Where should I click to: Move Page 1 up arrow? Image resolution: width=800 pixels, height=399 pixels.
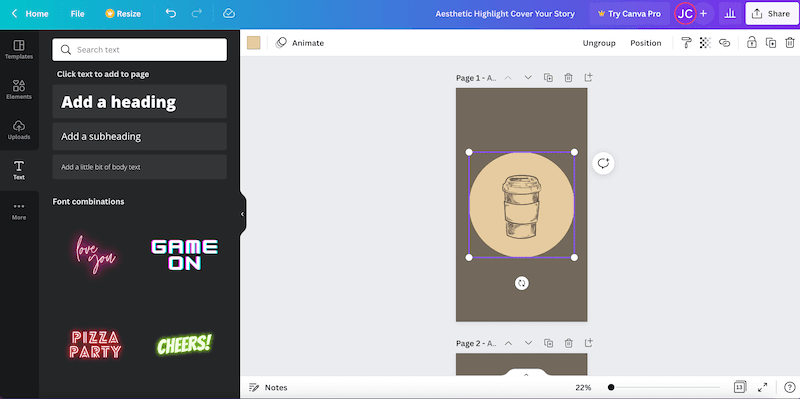click(x=508, y=78)
